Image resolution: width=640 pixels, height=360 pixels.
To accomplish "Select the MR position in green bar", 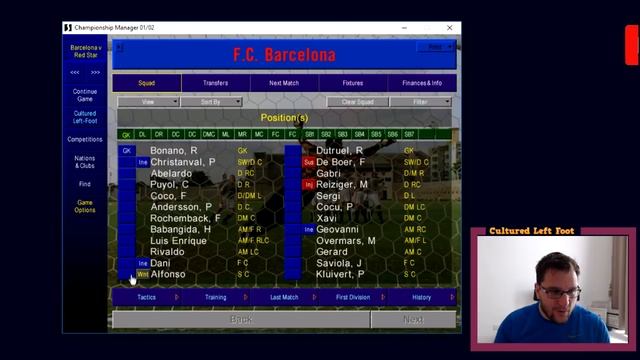I will pyautogui.click(x=242, y=134).
